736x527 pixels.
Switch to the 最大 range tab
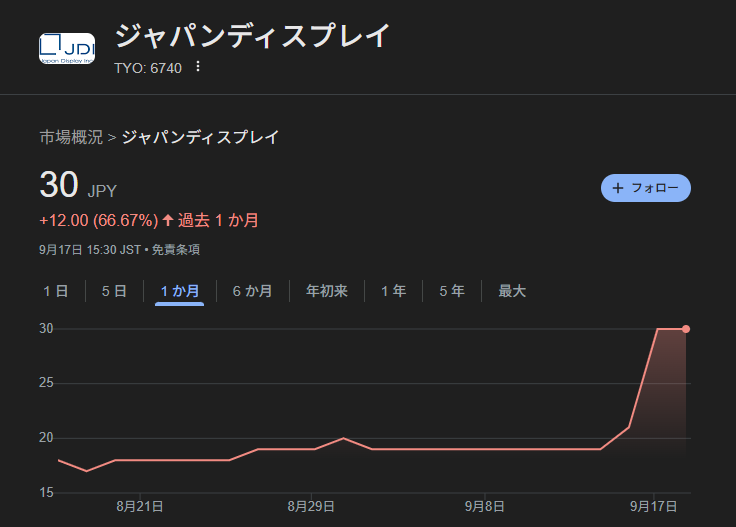(x=512, y=291)
